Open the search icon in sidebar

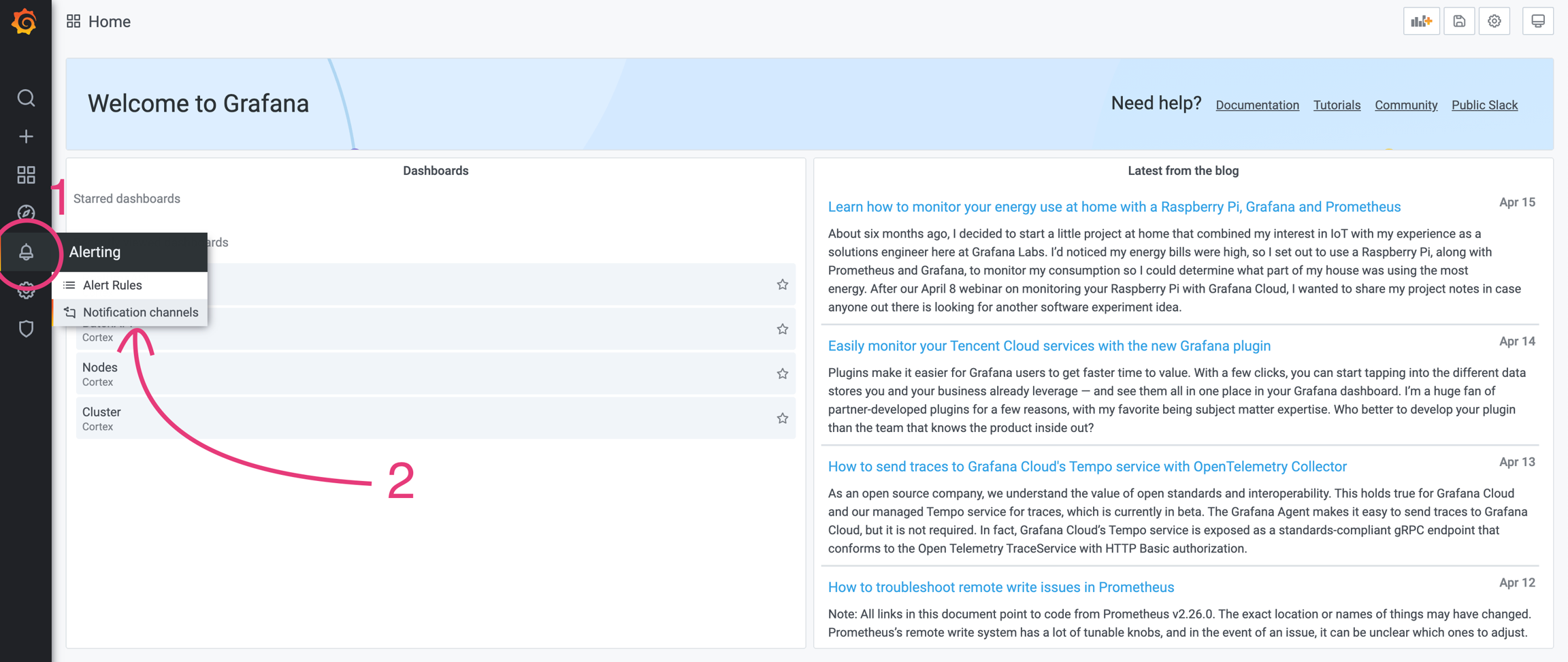26,98
